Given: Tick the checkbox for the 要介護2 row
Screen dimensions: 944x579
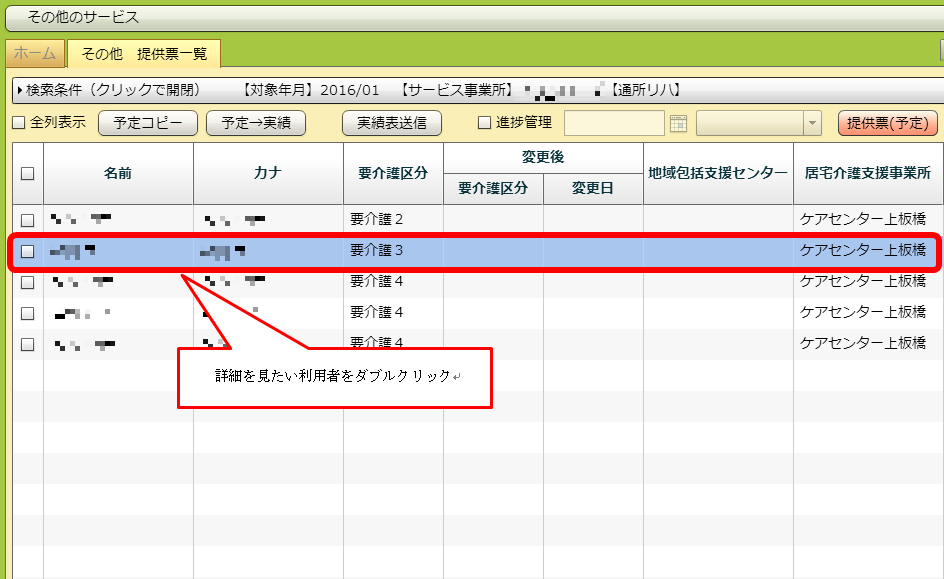Looking at the screenshot, I should pyautogui.click(x=28, y=220).
